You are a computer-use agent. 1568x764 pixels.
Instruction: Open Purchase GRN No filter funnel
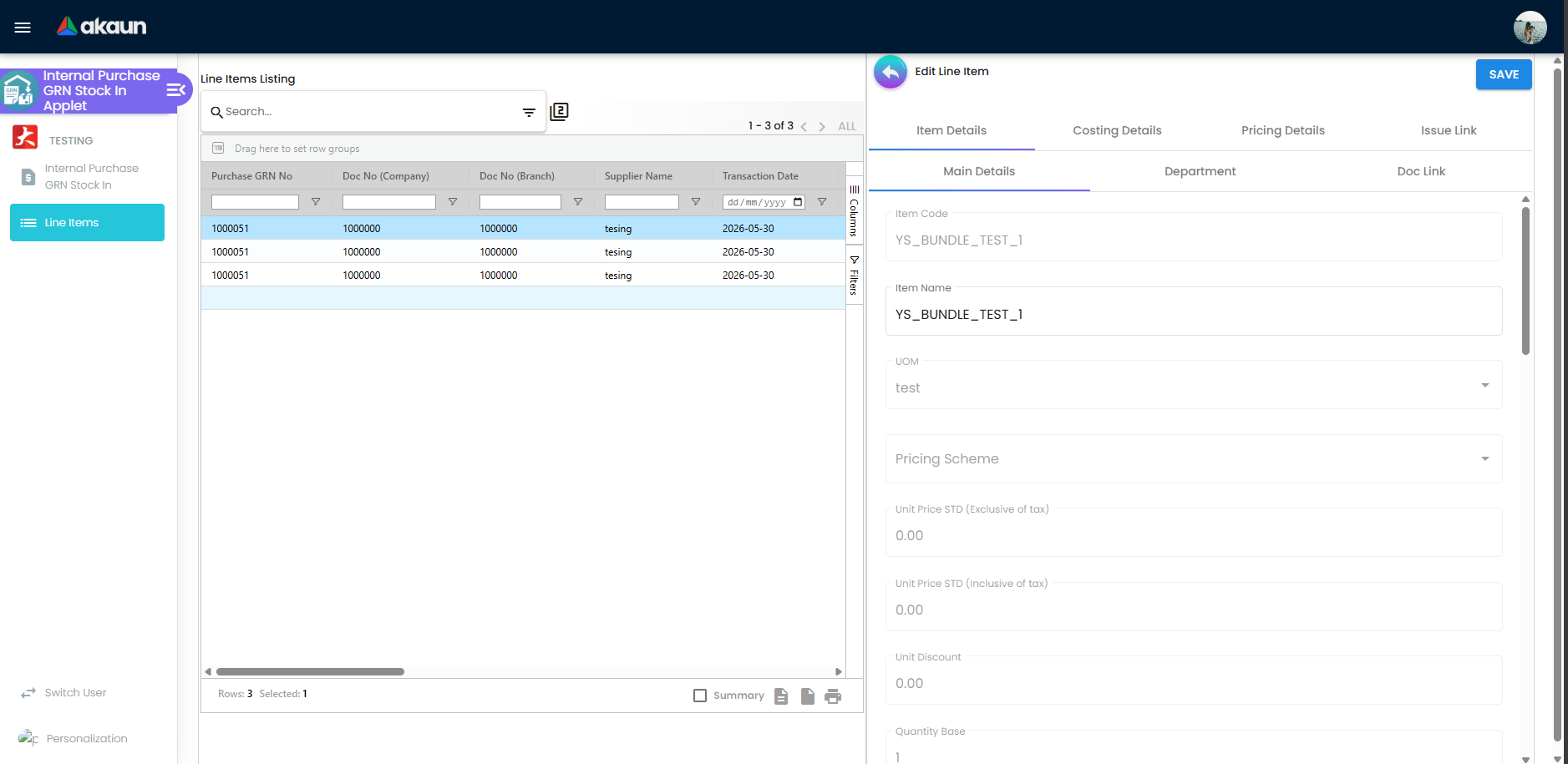(x=316, y=202)
